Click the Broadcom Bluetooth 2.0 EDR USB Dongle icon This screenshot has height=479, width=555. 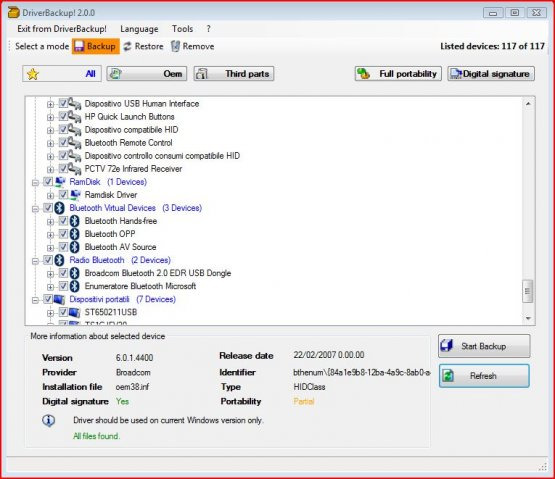pos(74,273)
